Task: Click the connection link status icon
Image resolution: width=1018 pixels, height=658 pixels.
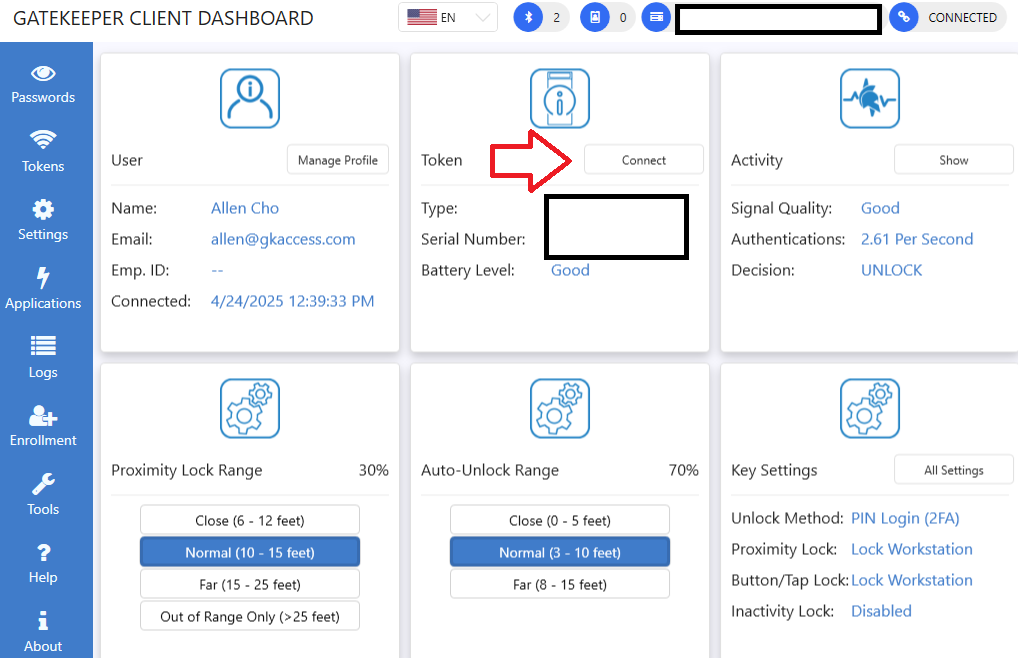Action: pos(903,17)
